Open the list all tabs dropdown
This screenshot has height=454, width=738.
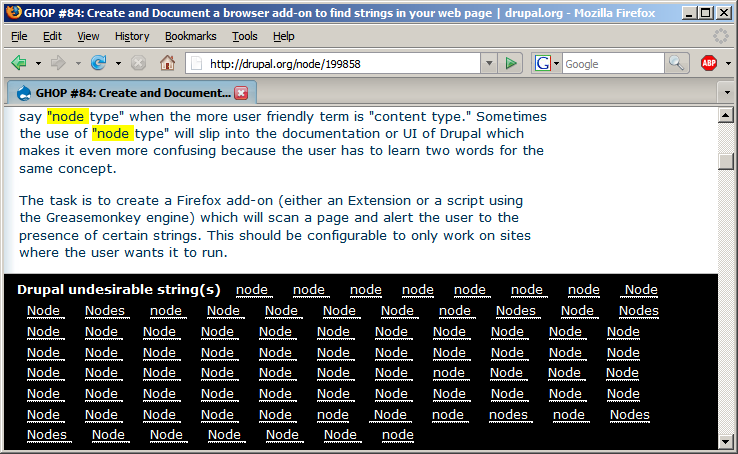[x=727, y=93]
